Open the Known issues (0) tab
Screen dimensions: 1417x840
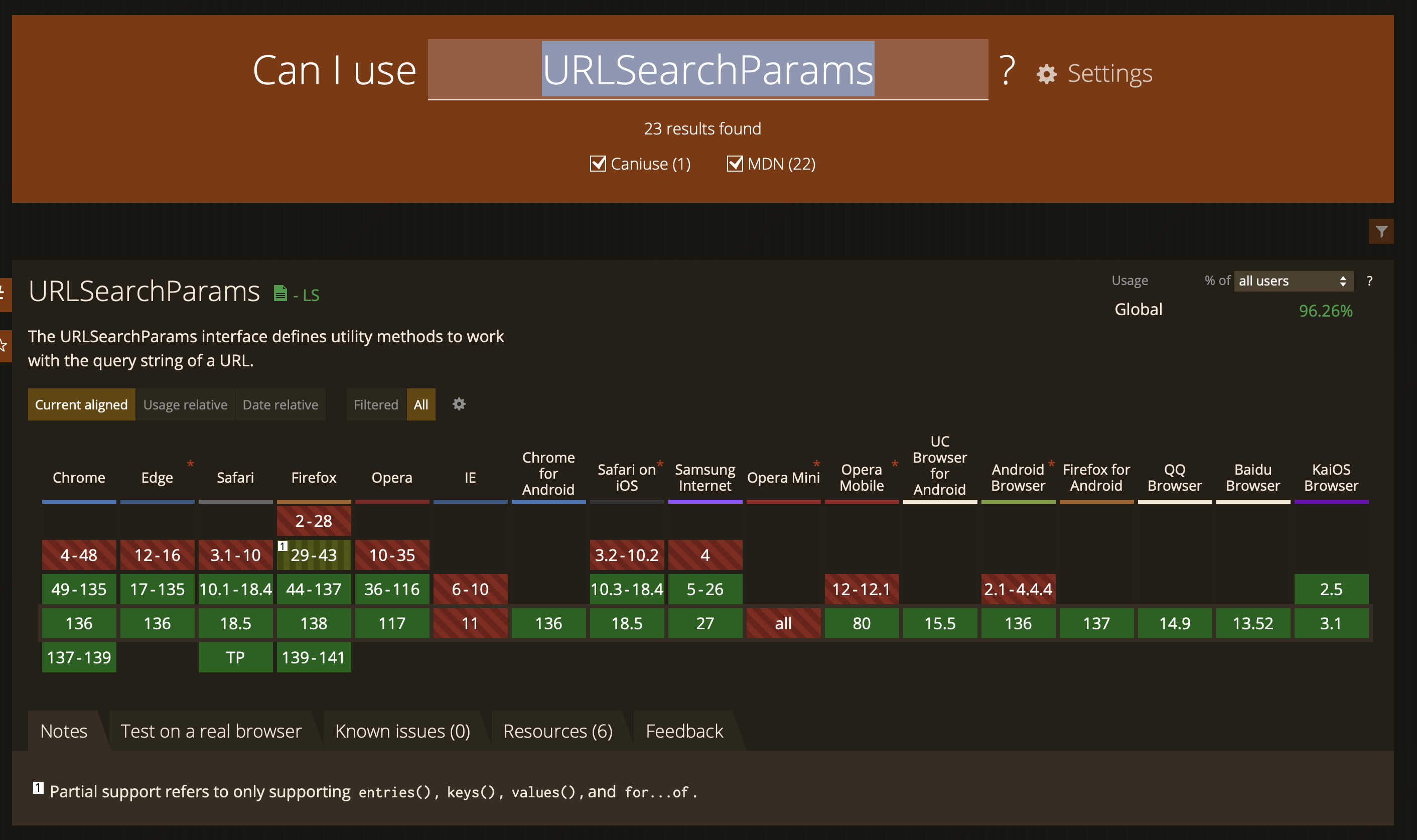[x=402, y=731]
